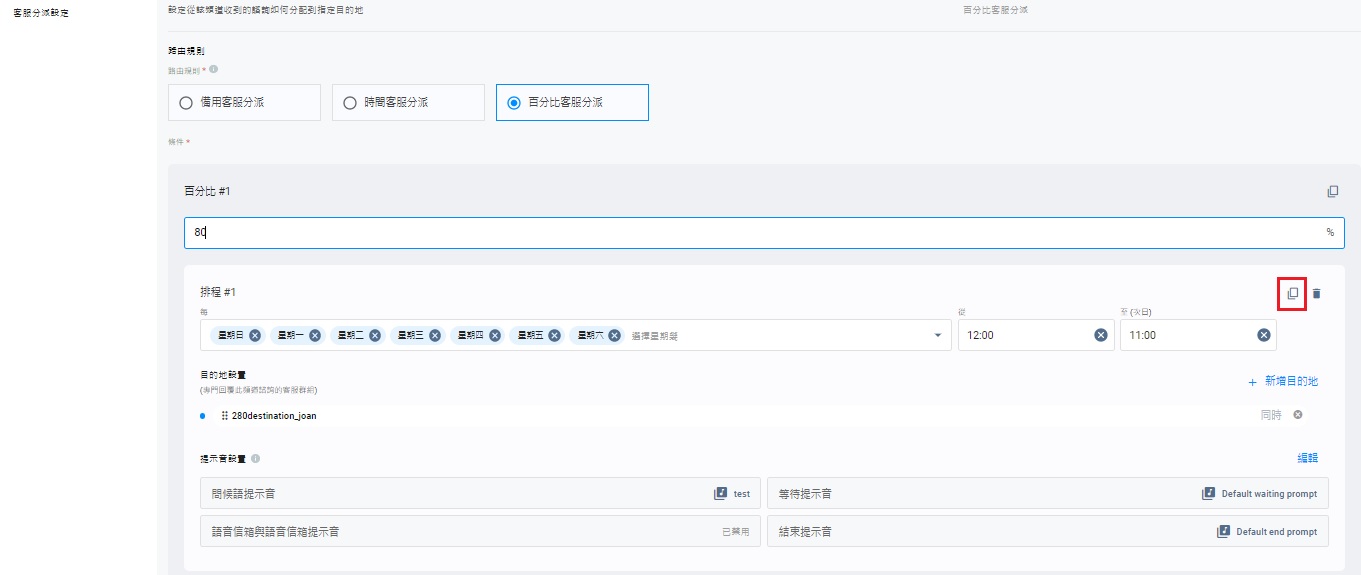The height and width of the screenshot is (575, 1361).
Task: Click the 問候語提示音 prompt box
Action: (x=480, y=493)
